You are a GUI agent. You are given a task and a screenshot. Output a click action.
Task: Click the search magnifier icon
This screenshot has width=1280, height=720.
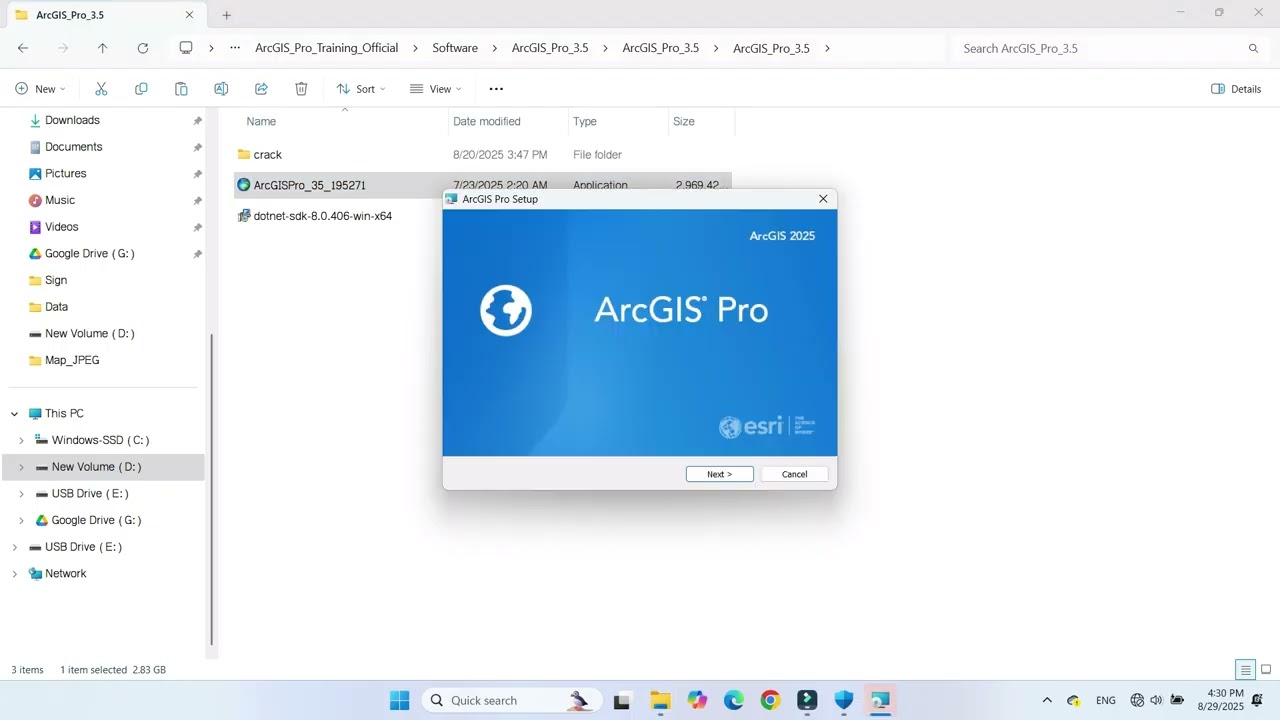pyautogui.click(x=1253, y=48)
